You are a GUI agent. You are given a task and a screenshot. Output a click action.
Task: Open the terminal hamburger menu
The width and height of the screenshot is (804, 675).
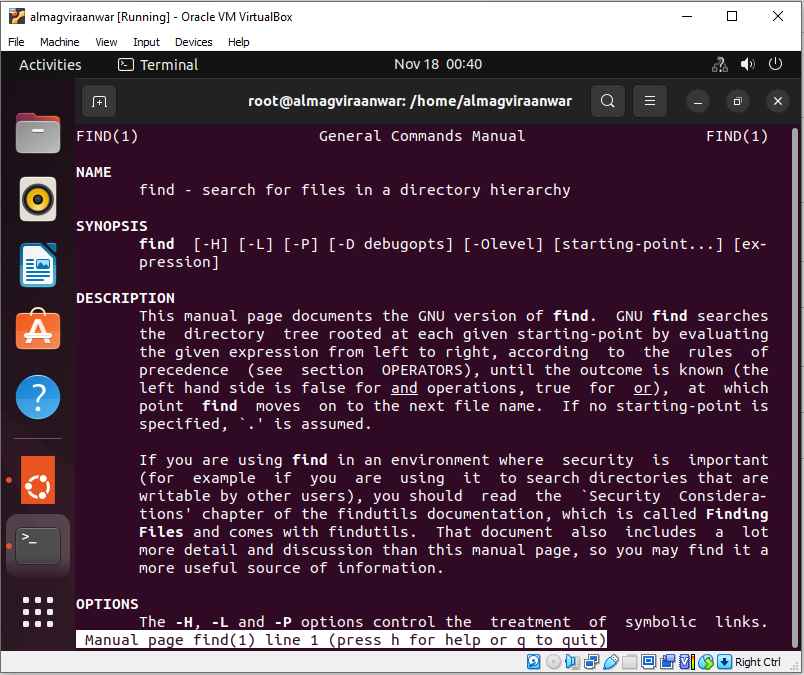[650, 101]
